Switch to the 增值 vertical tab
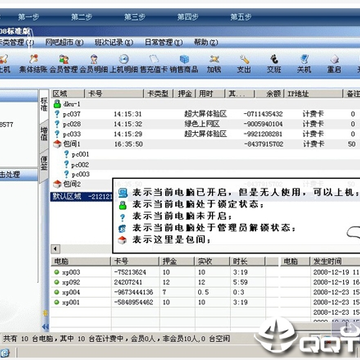Viewport: 360px width, 360px height. pos(44,134)
